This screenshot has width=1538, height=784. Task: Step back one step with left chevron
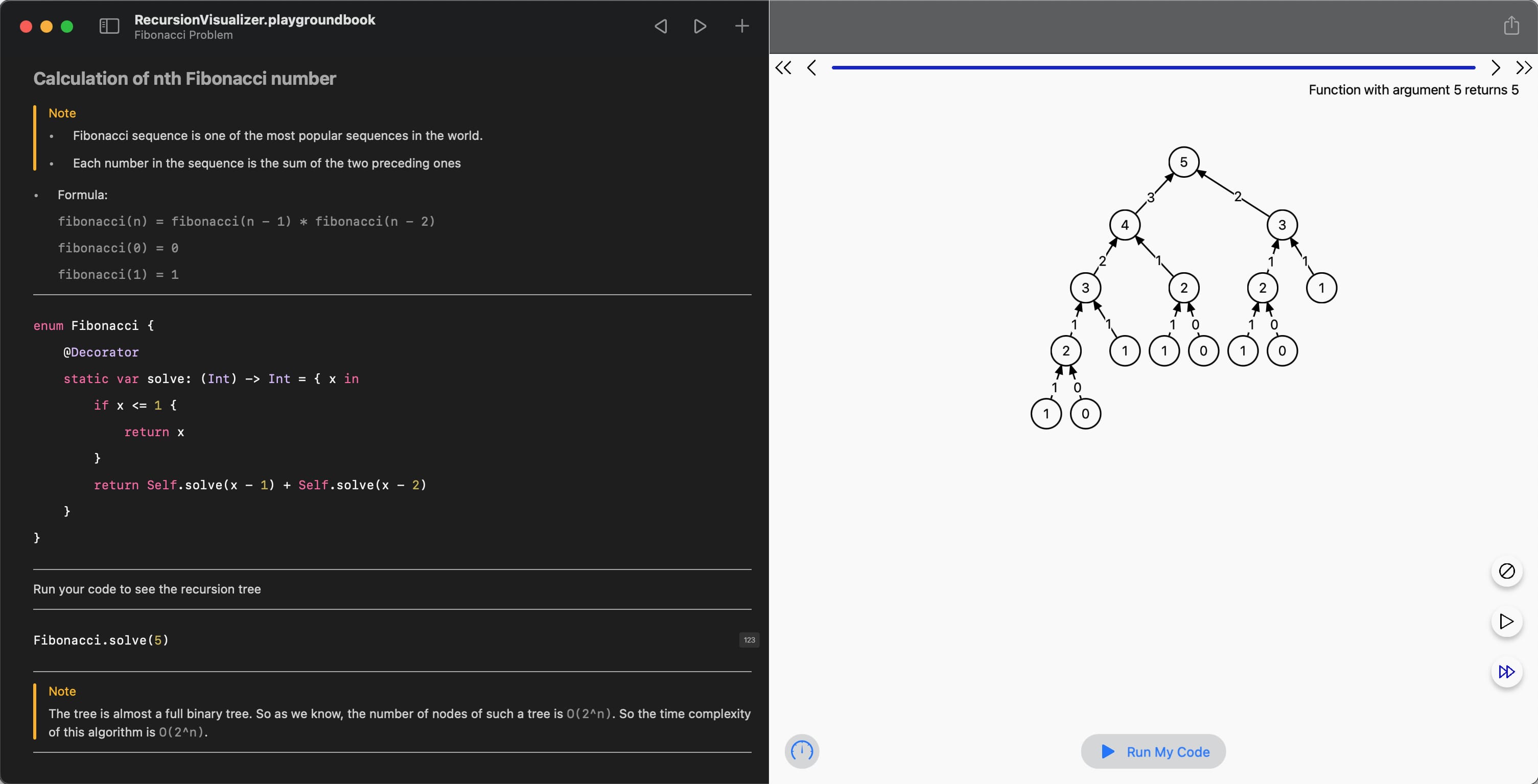811,68
